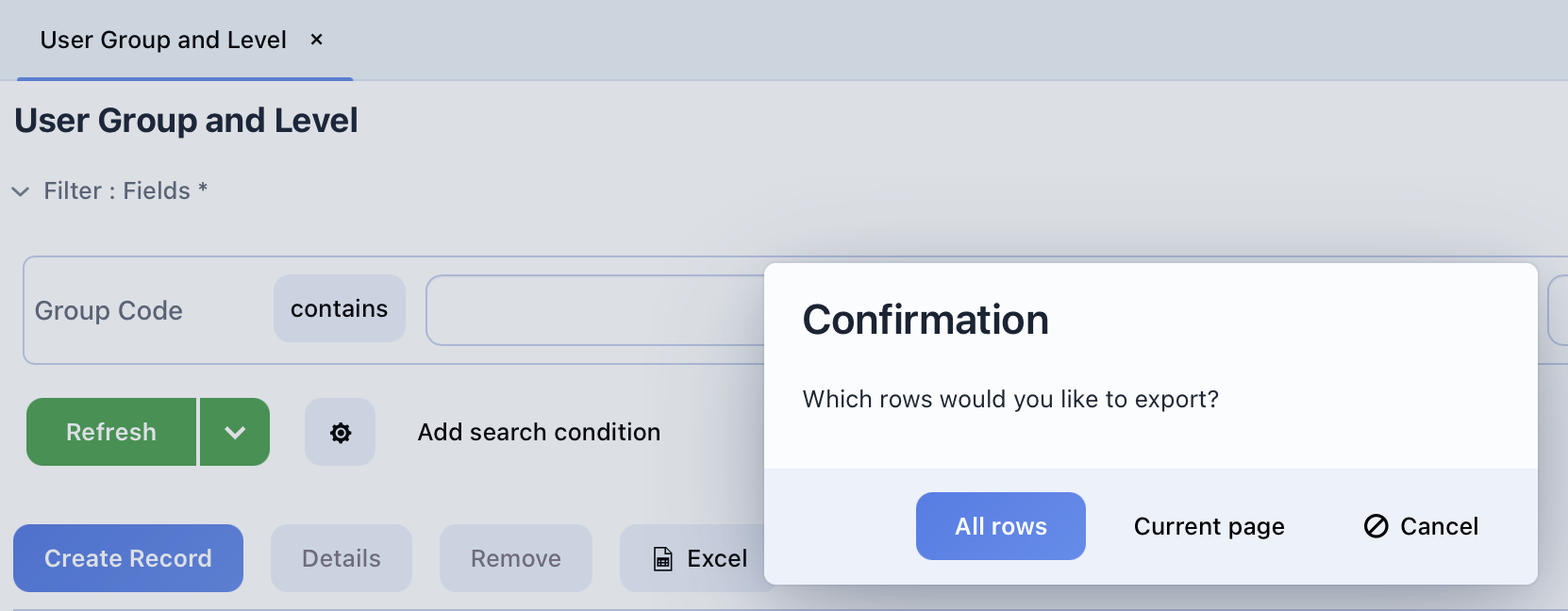Image resolution: width=1568 pixels, height=611 pixels.
Task: Change the "contains" filter operator
Action: pos(339,308)
